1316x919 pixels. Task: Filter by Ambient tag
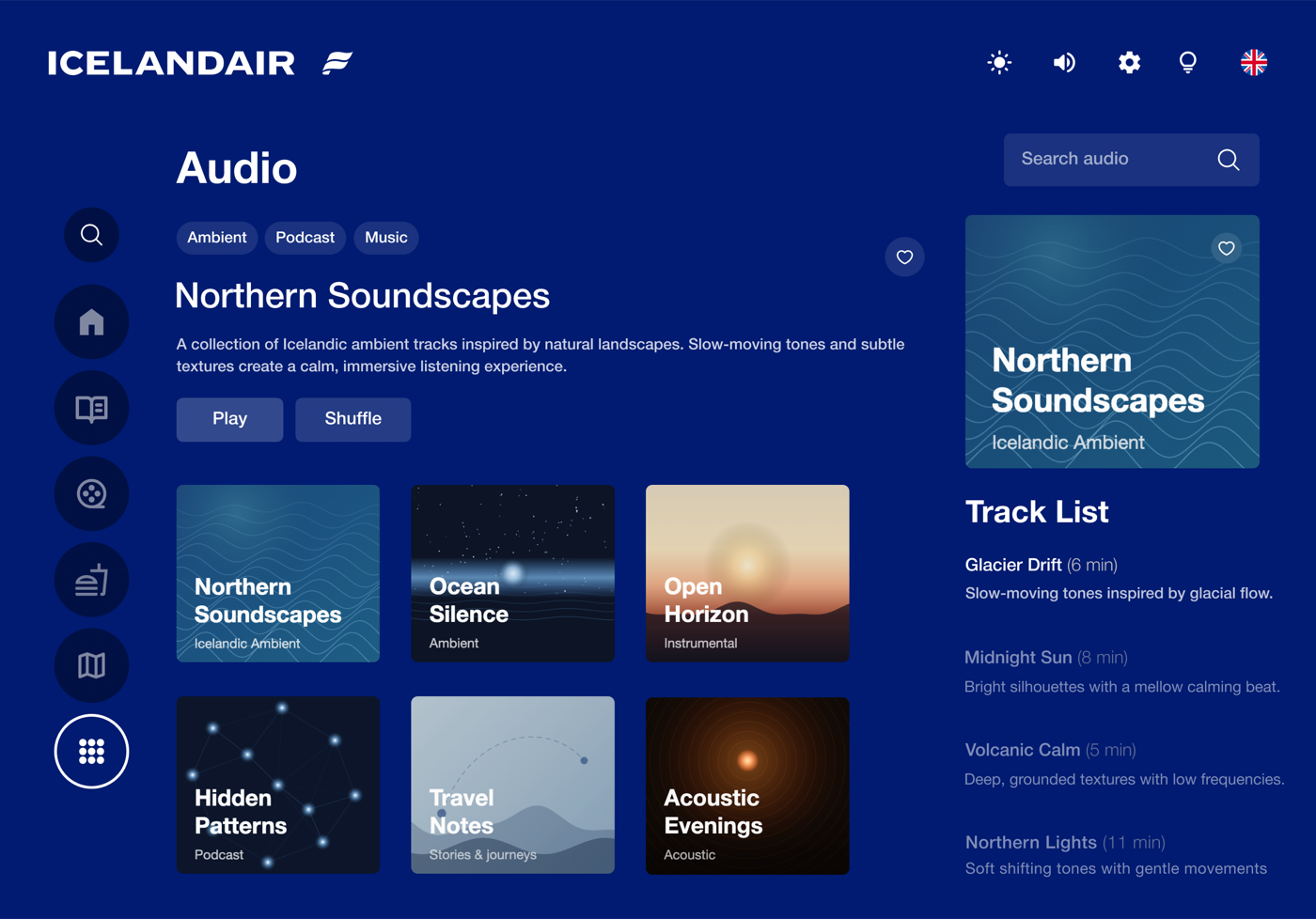[x=216, y=238]
